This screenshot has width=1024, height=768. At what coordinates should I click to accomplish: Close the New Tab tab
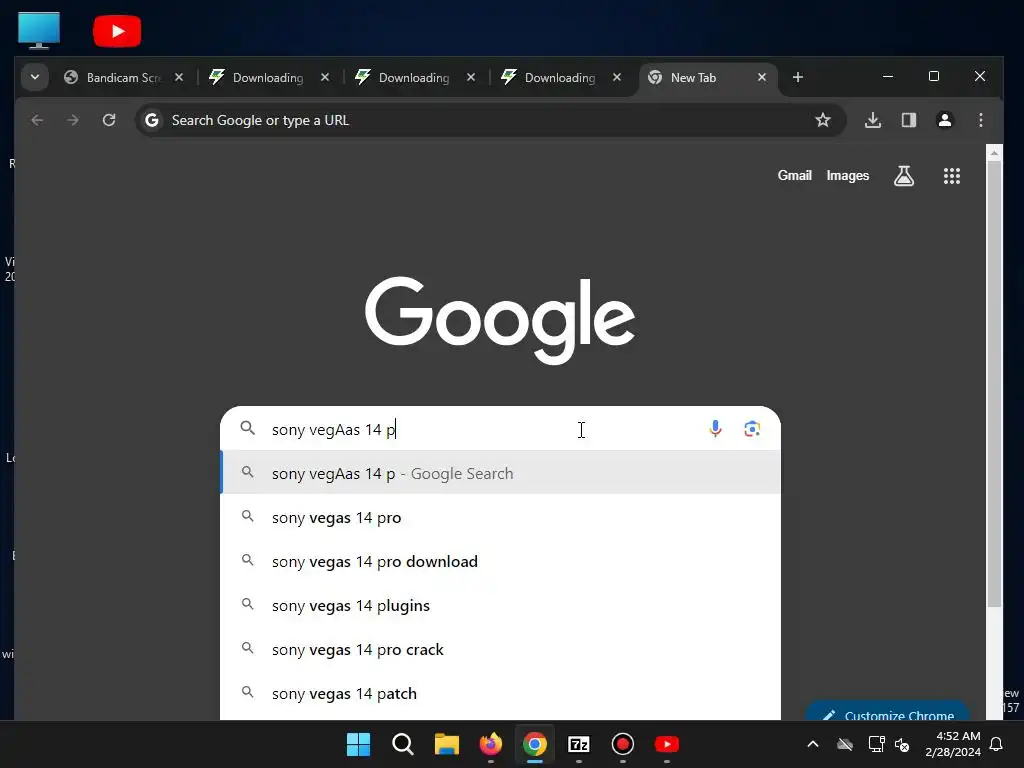coord(761,77)
